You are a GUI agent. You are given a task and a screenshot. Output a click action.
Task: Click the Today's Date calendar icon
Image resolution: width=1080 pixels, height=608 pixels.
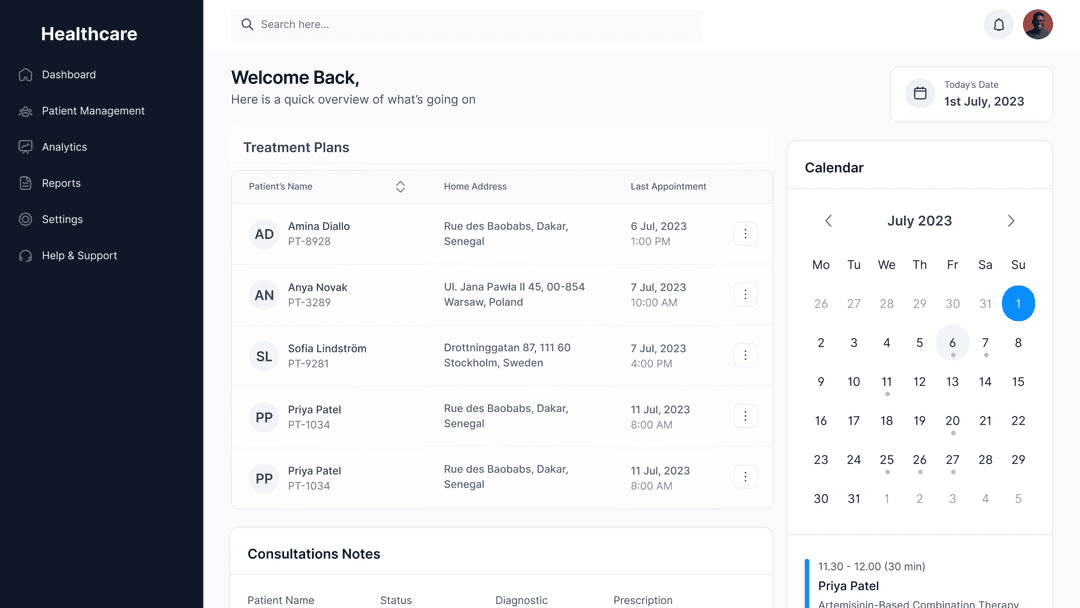[920, 93]
